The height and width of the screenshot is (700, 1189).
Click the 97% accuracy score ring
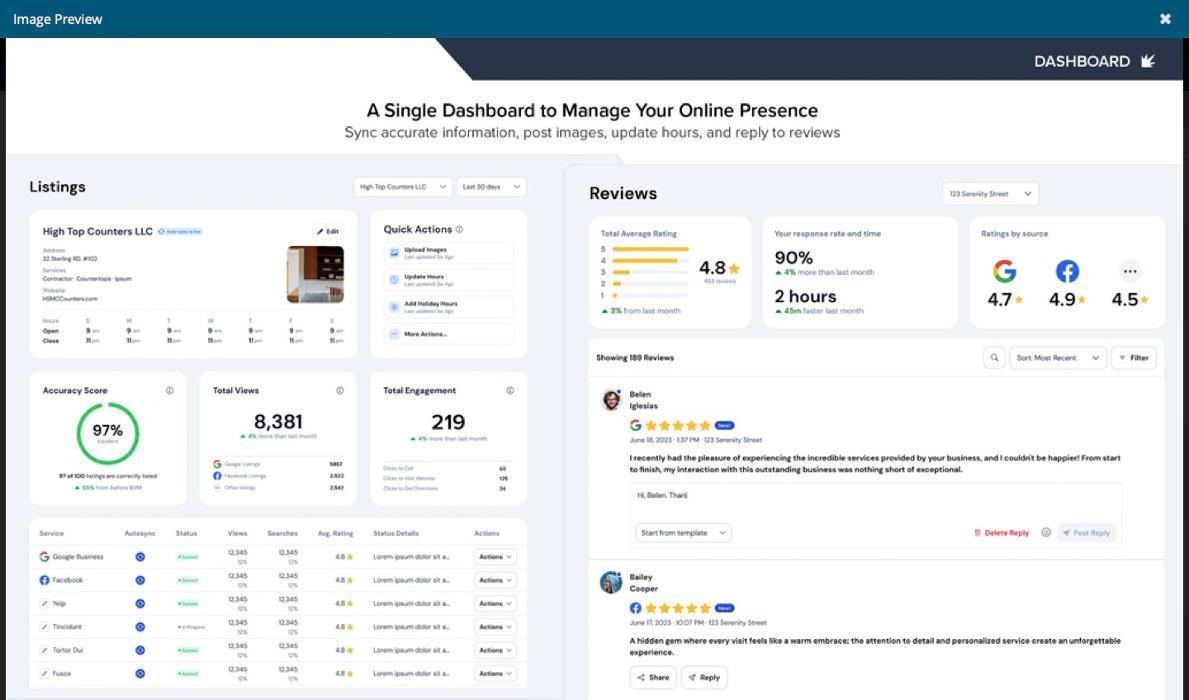click(x=108, y=433)
